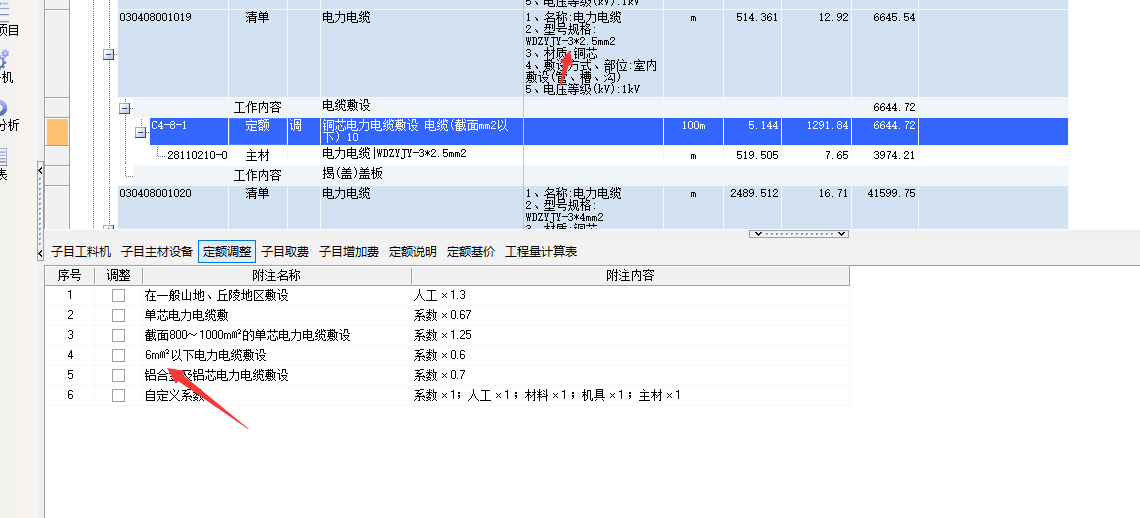Click the 系数×0.7 note content cell

click(630, 375)
